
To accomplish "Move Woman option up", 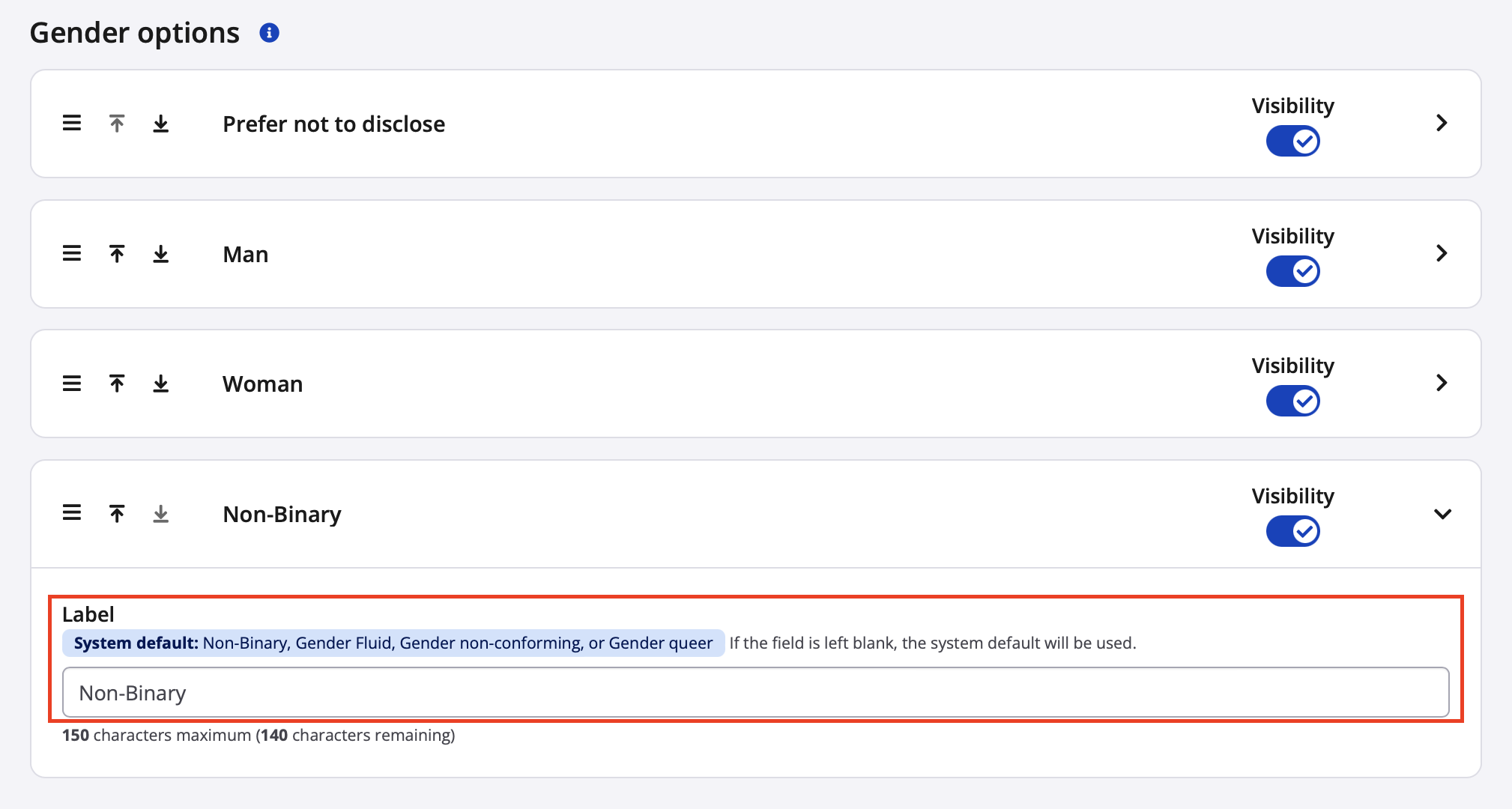I will tap(117, 384).
